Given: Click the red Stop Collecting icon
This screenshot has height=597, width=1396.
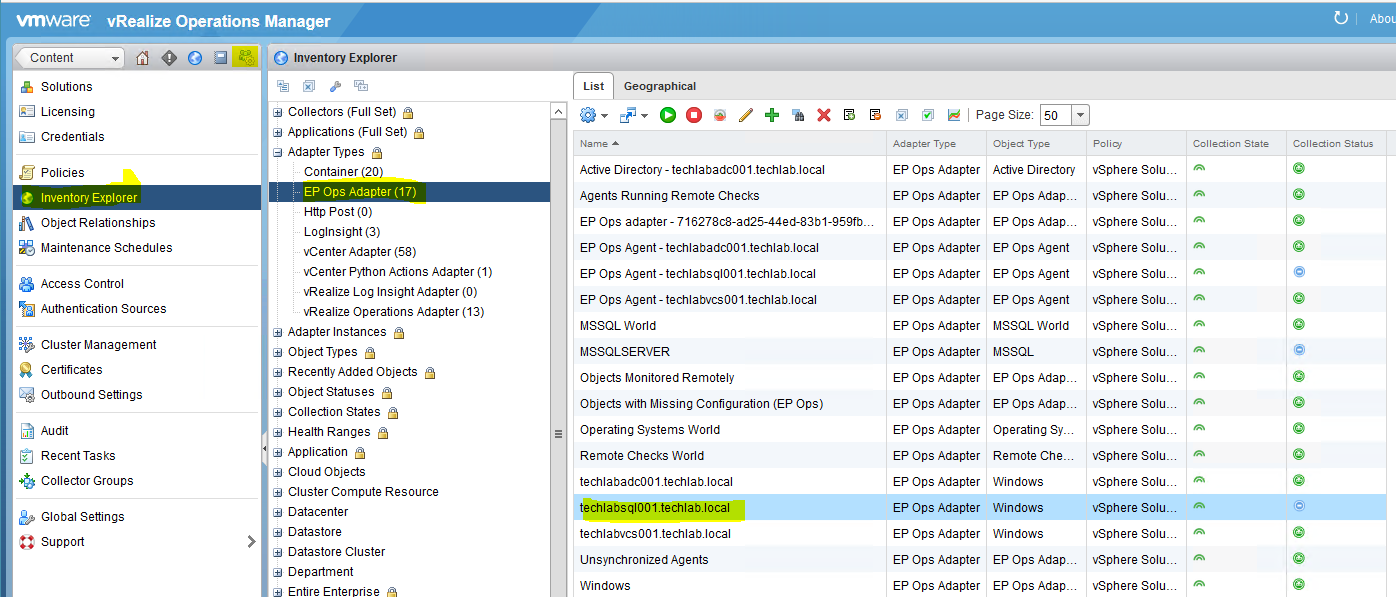Looking at the screenshot, I should click(x=694, y=115).
